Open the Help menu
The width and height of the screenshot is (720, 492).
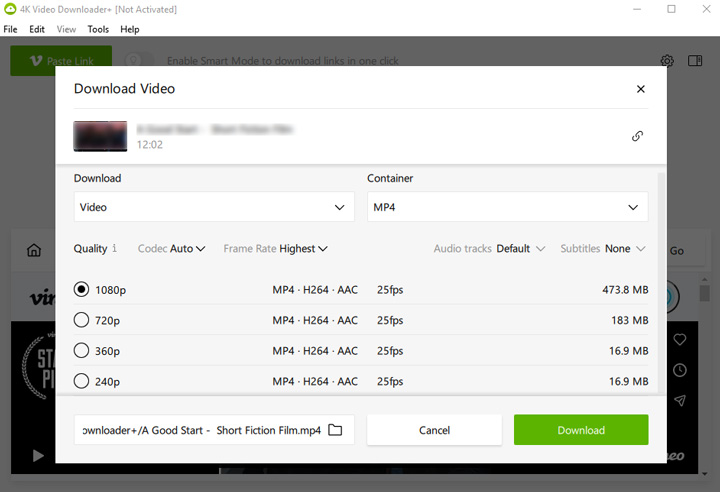point(129,29)
